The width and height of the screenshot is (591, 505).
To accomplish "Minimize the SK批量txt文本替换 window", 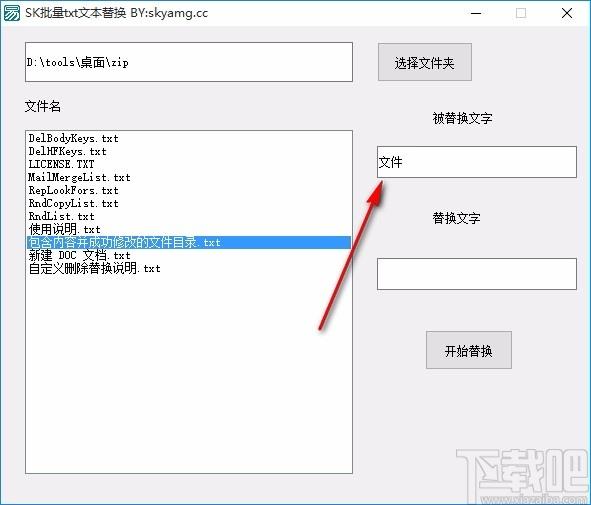I will [476, 13].
